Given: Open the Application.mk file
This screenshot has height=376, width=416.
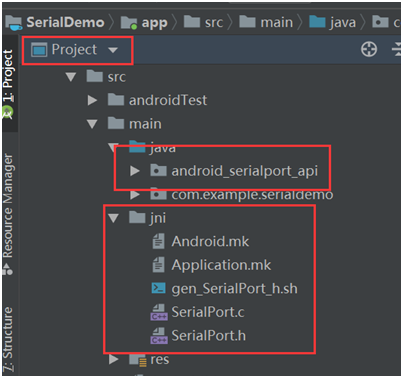Looking at the screenshot, I should click(221, 265).
